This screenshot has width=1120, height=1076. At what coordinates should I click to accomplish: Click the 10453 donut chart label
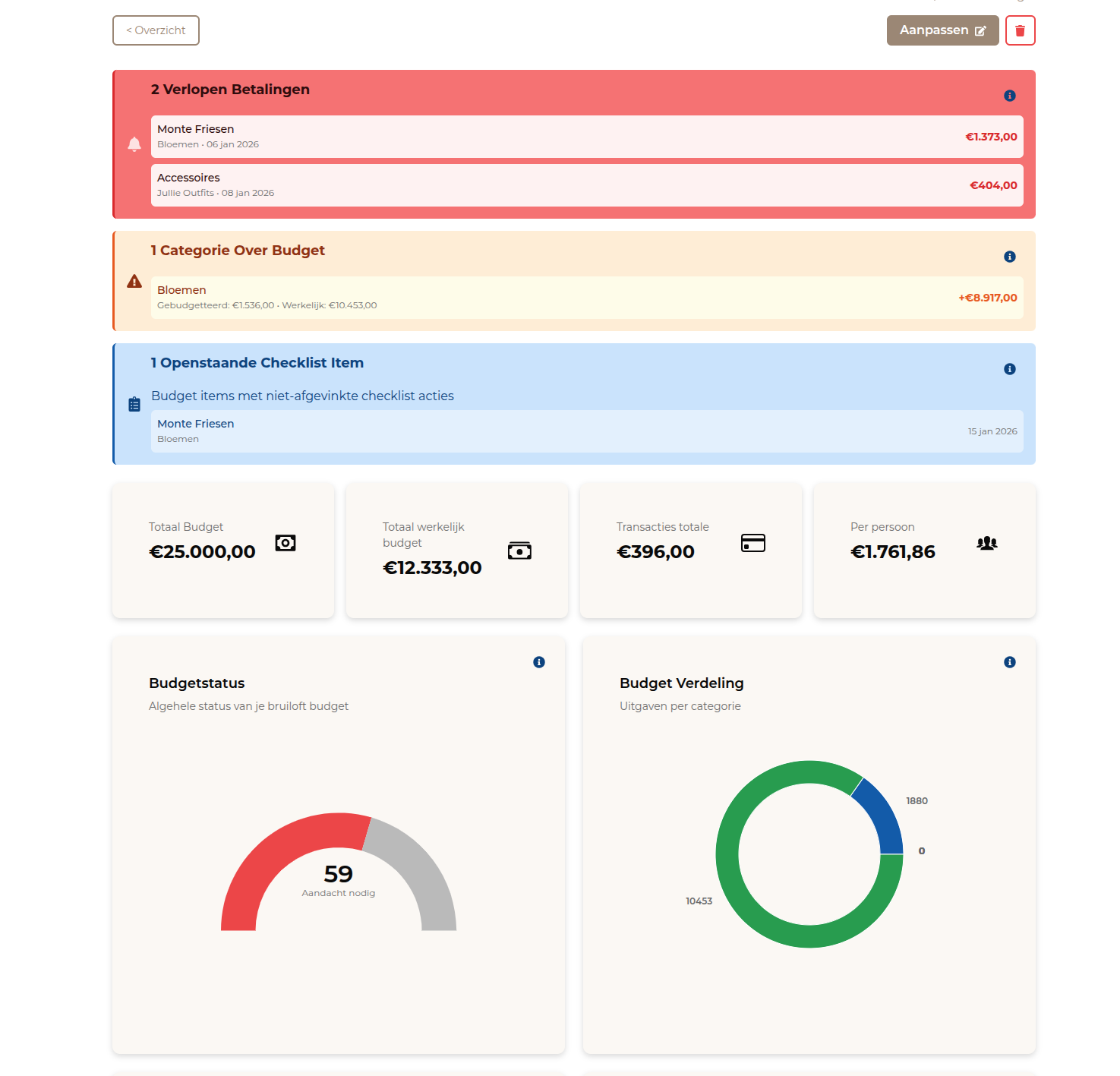[699, 901]
